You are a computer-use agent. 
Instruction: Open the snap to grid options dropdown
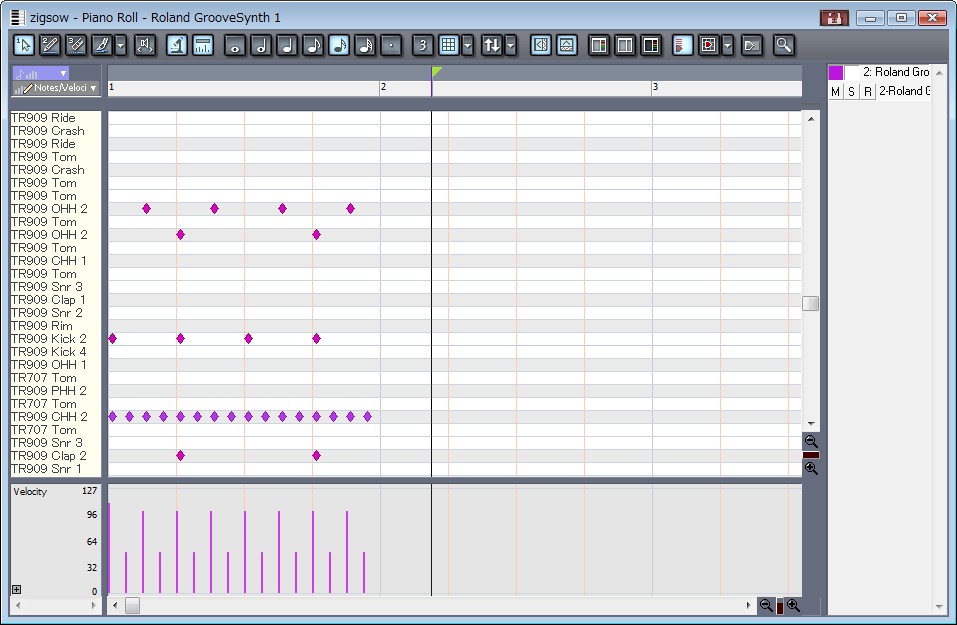[x=468, y=45]
